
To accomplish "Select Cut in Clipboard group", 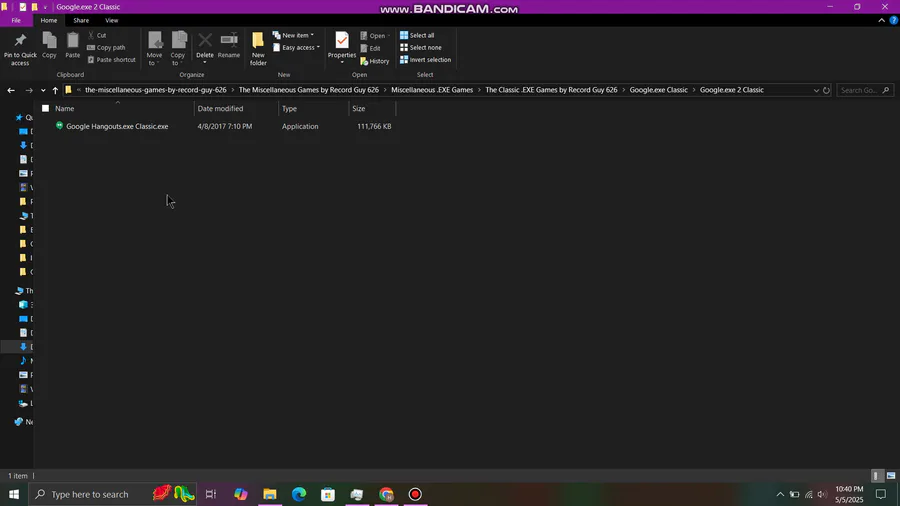I will coord(97,36).
